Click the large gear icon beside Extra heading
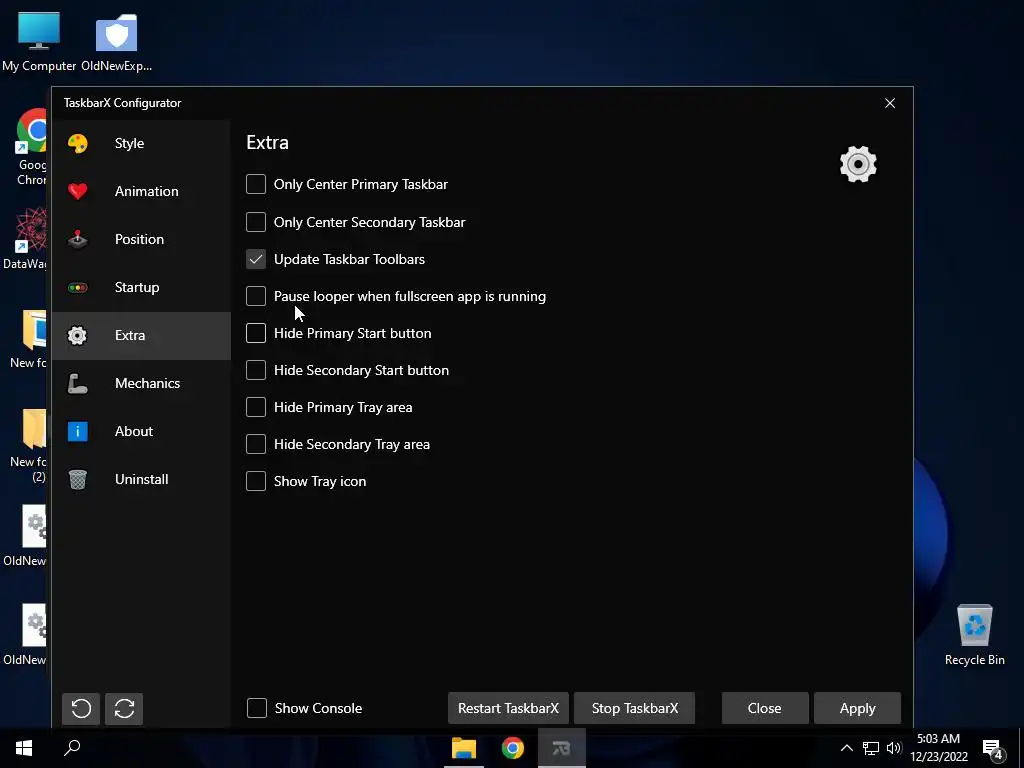This screenshot has height=768, width=1024. [858, 164]
